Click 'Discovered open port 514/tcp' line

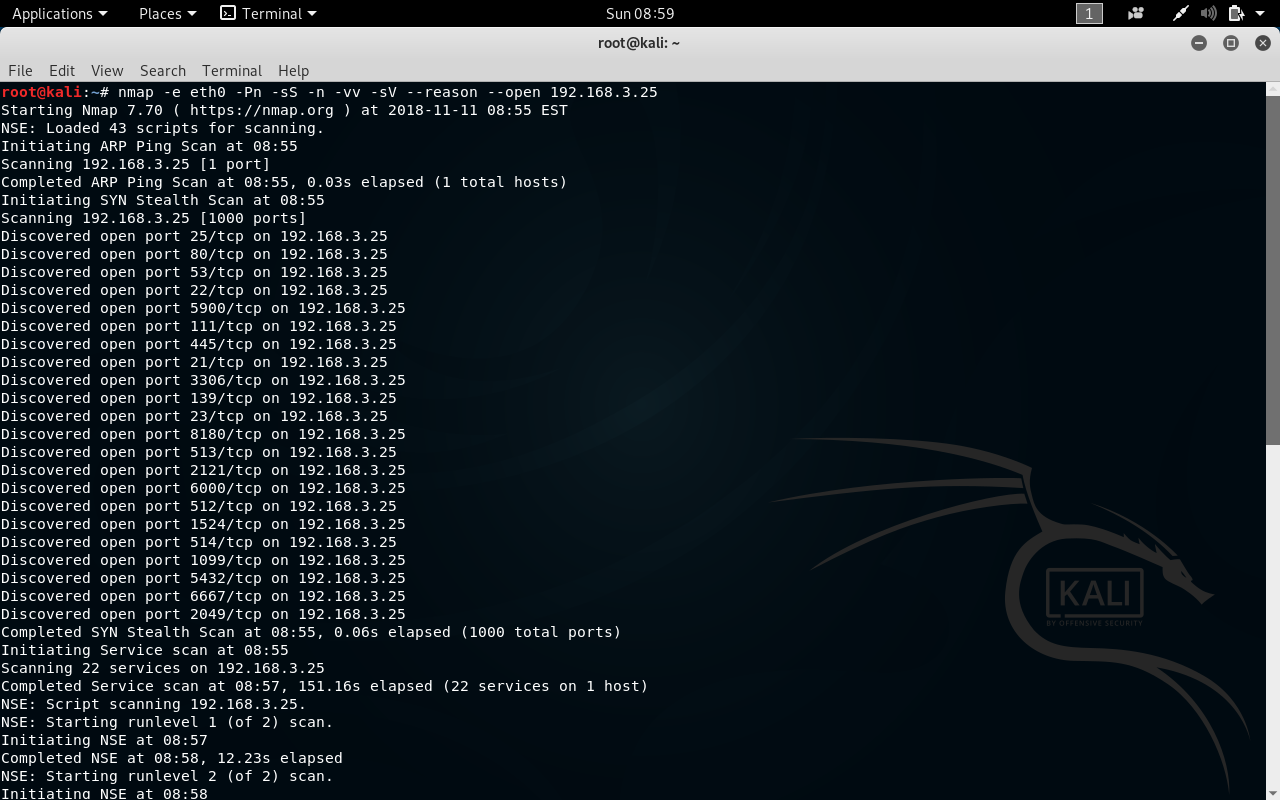coord(199,542)
